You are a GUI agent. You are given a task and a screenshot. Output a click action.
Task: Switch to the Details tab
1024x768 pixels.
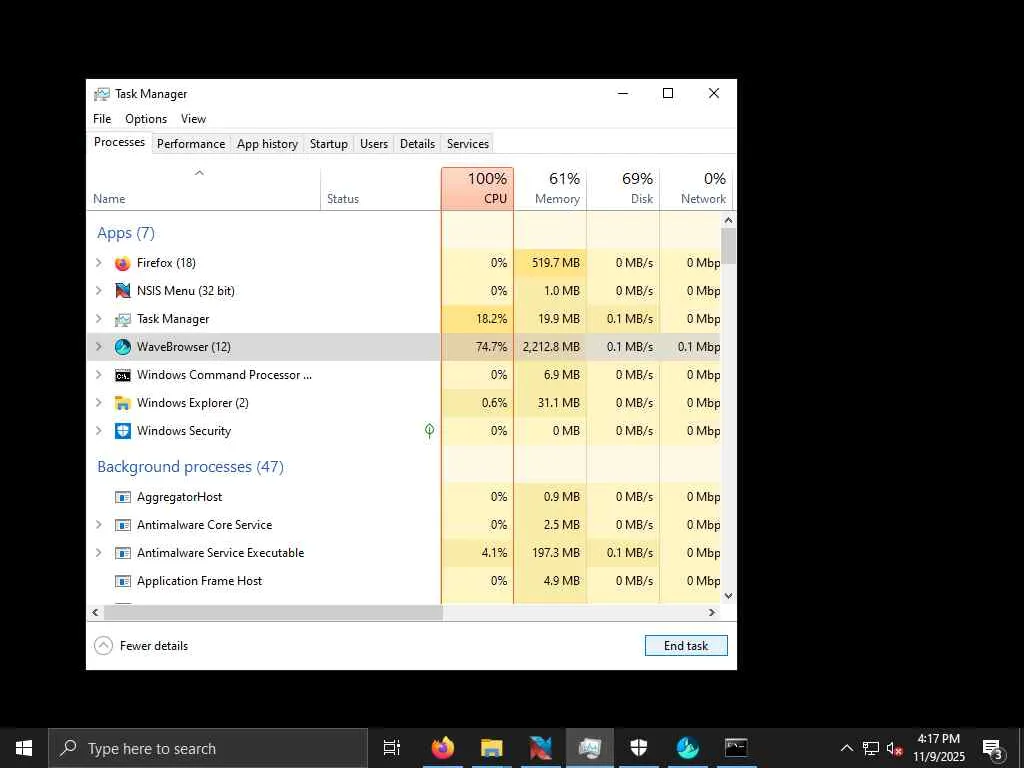[417, 144]
